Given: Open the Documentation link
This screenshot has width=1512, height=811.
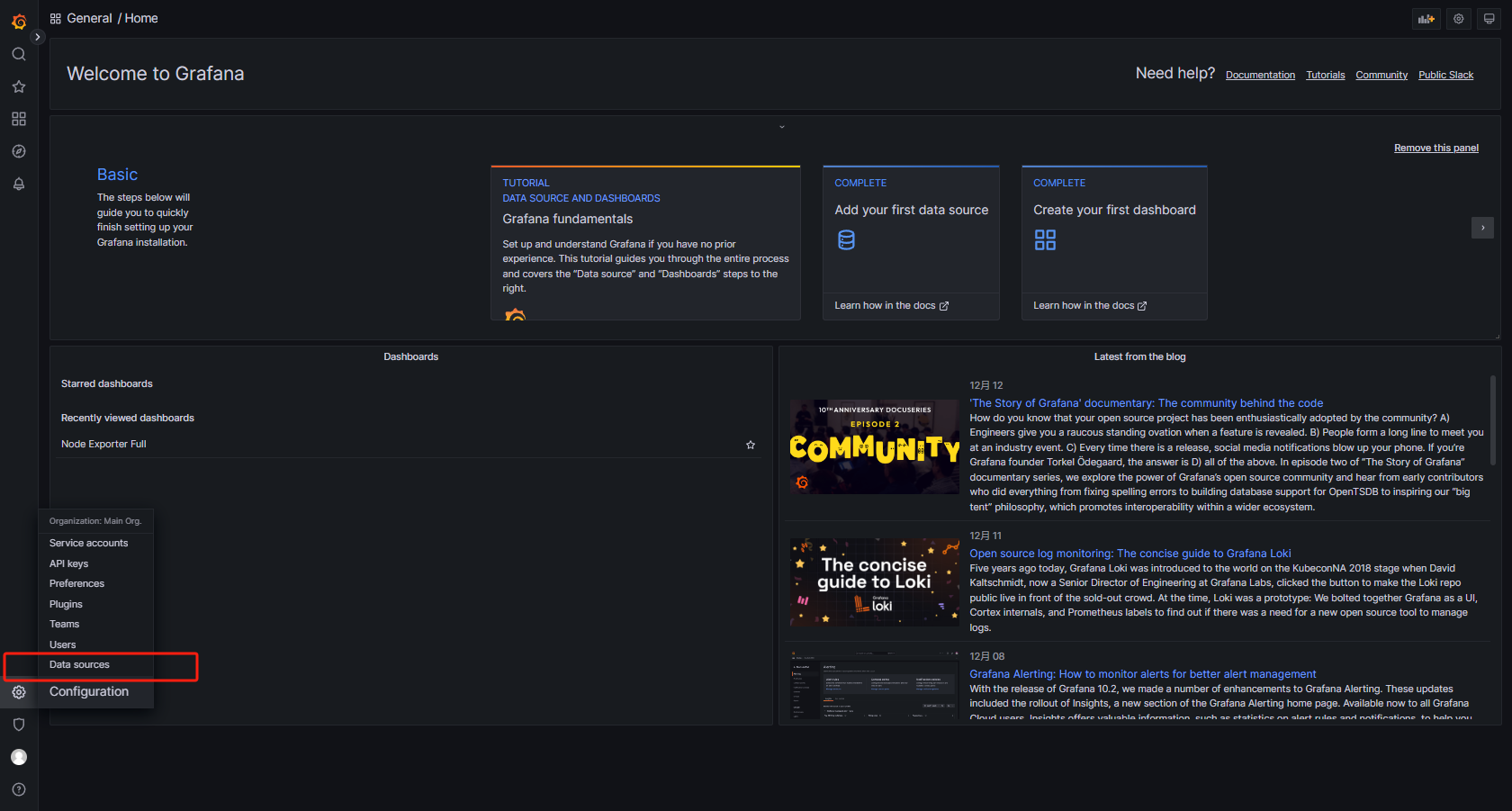Looking at the screenshot, I should (x=1260, y=75).
